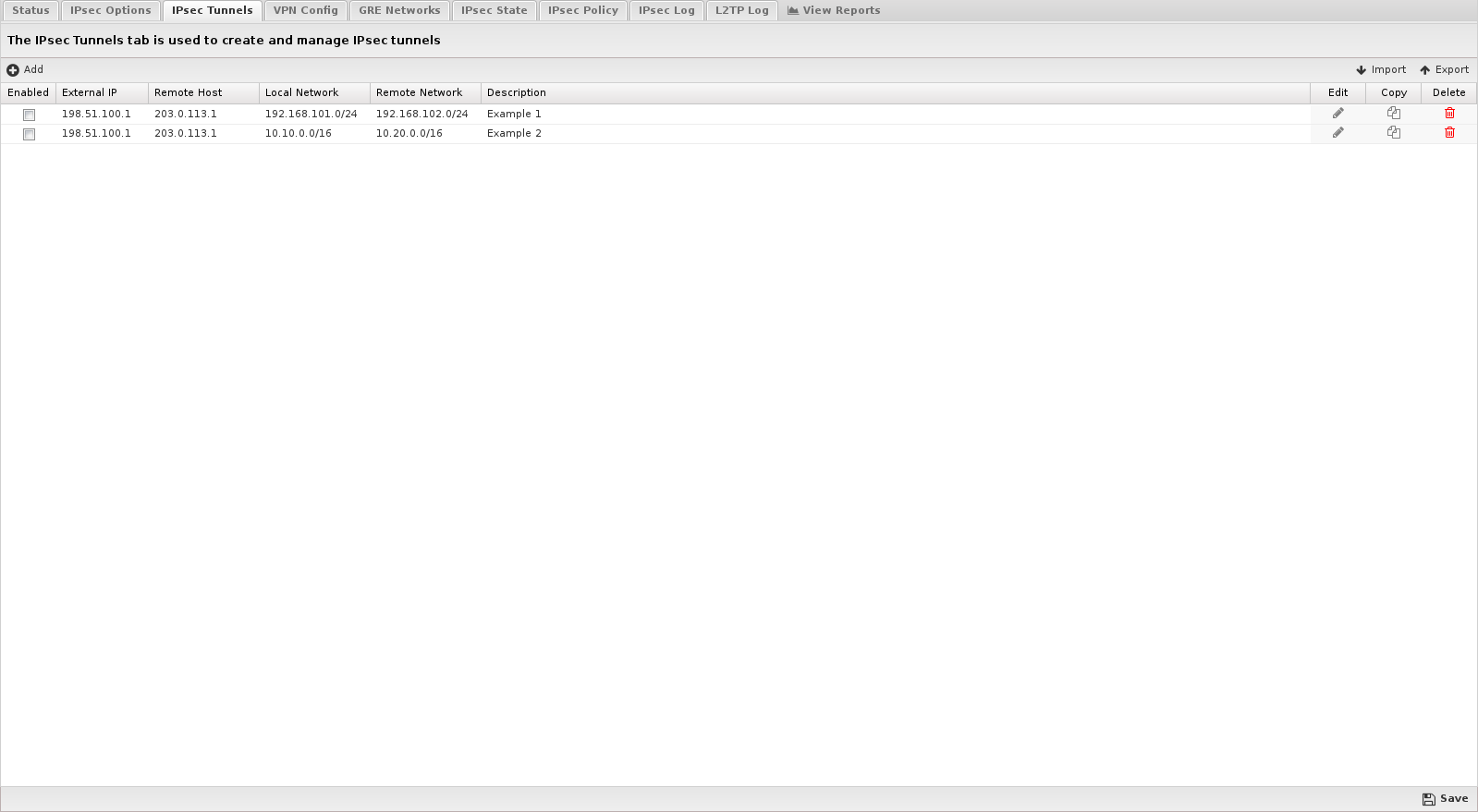Open View Reports
The width and height of the screenshot is (1478, 812).
tap(834, 11)
